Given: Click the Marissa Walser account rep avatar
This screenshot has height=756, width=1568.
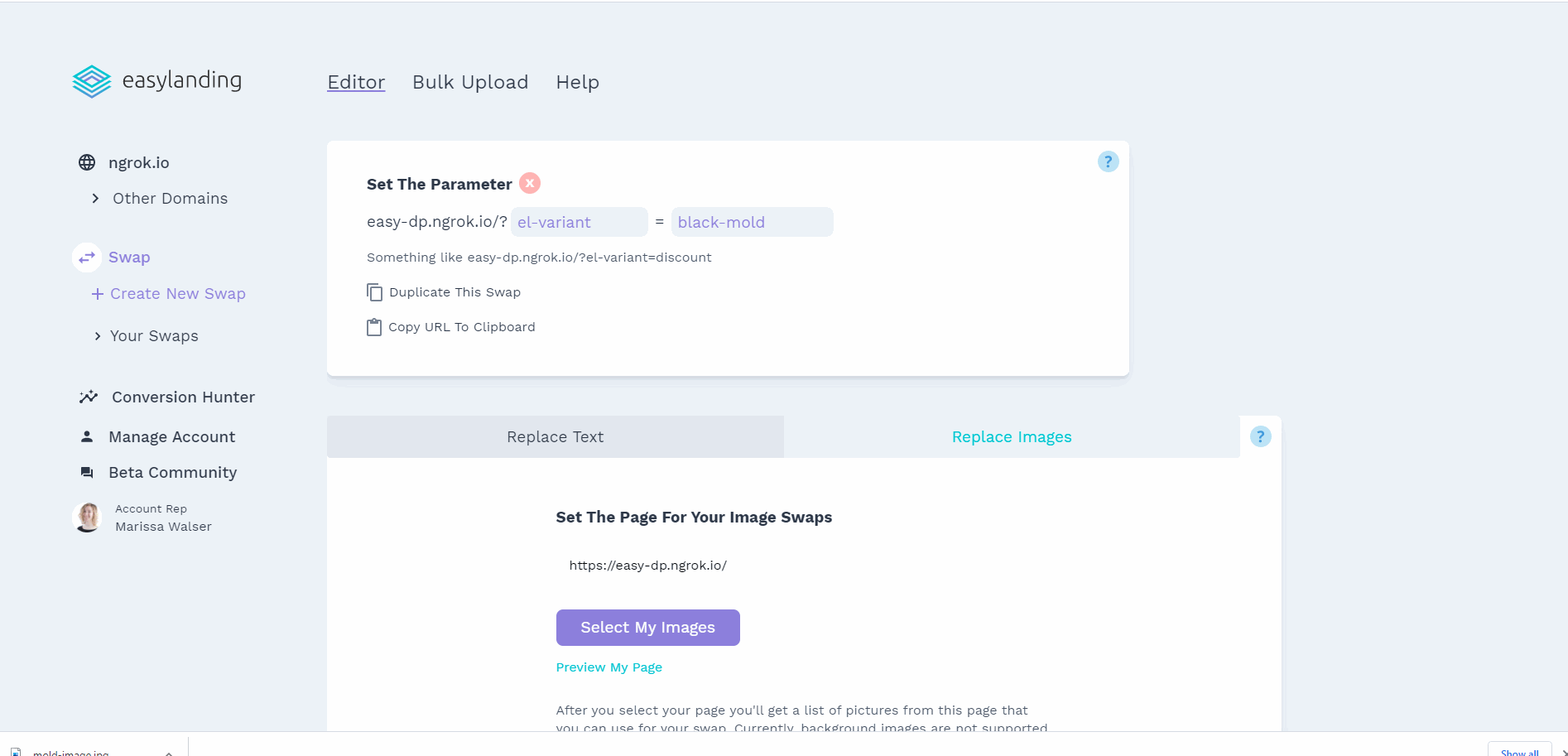Looking at the screenshot, I should coord(88,518).
